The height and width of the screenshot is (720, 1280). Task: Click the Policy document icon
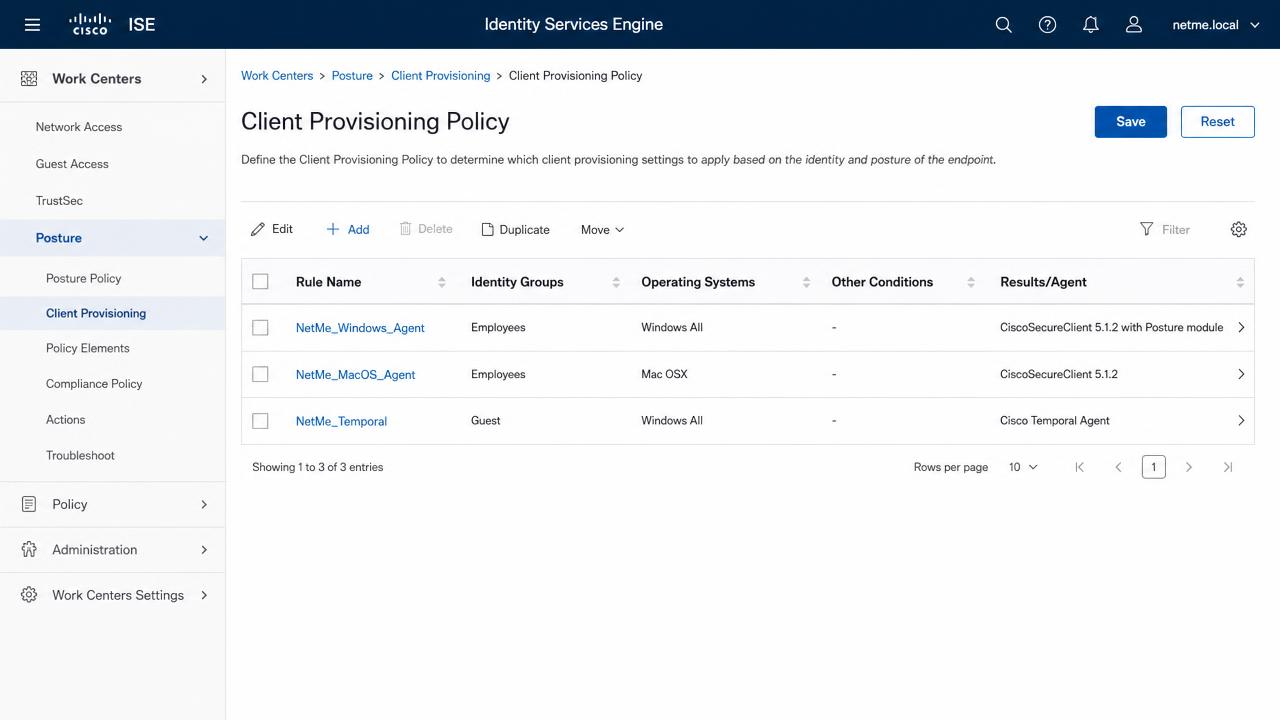click(x=29, y=504)
